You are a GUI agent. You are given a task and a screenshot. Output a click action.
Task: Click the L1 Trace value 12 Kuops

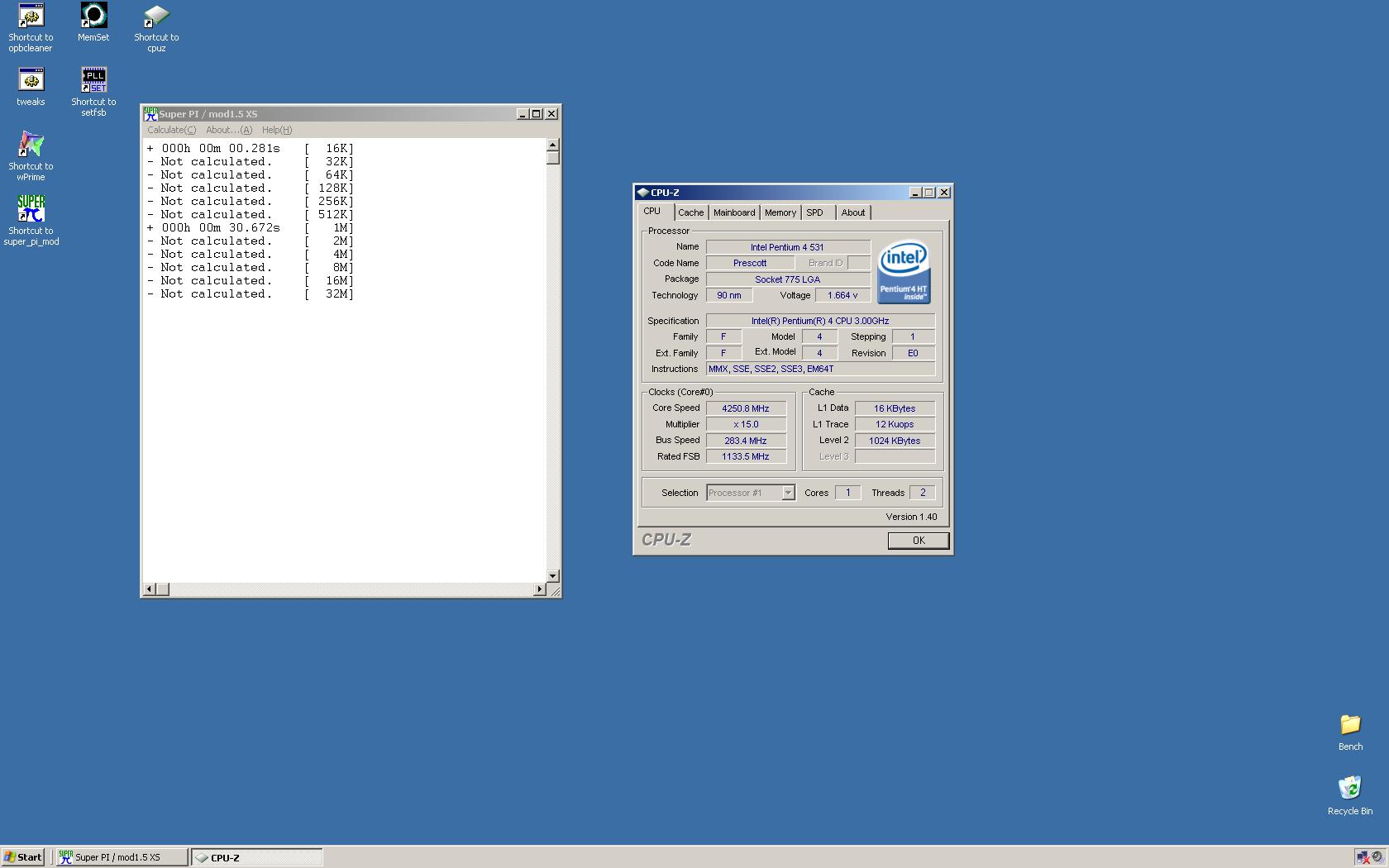[895, 424]
